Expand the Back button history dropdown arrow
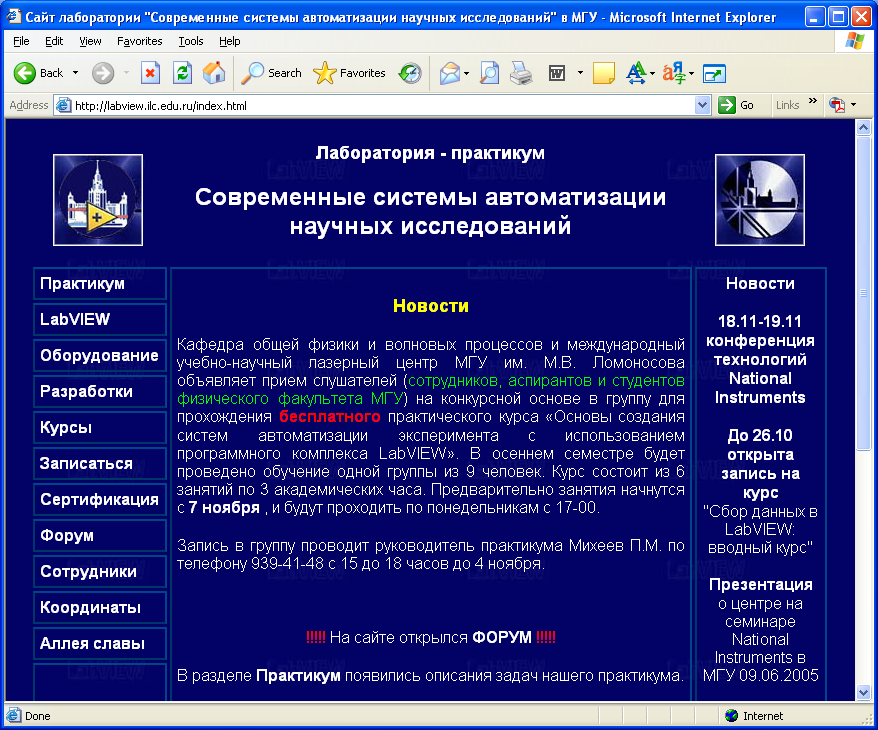Image resolution: width=878 pixels, height=730 pixels. click(x=75, y=73)
